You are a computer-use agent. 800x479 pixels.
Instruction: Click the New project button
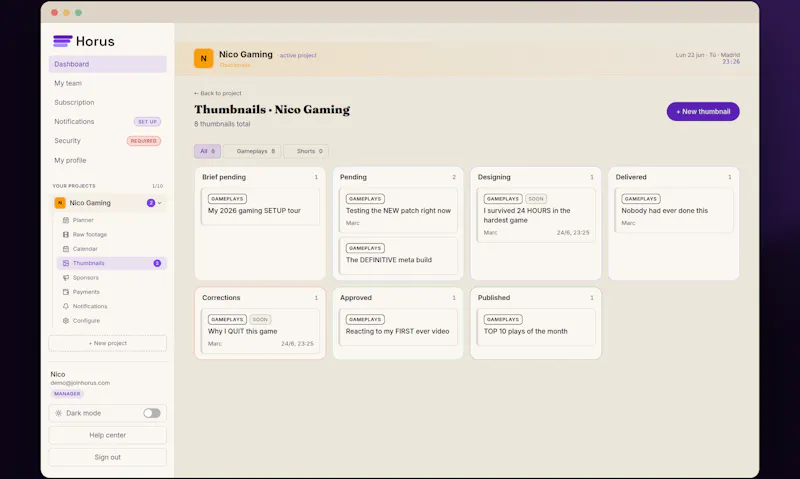click(x=108, y=343)
